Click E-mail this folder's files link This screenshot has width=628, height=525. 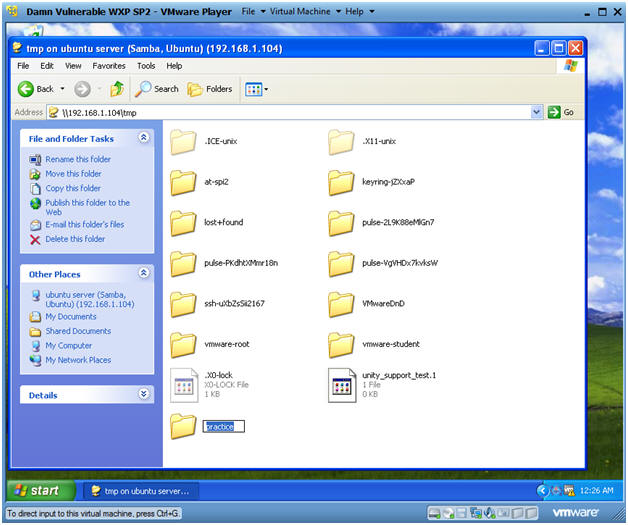(85, 224)
